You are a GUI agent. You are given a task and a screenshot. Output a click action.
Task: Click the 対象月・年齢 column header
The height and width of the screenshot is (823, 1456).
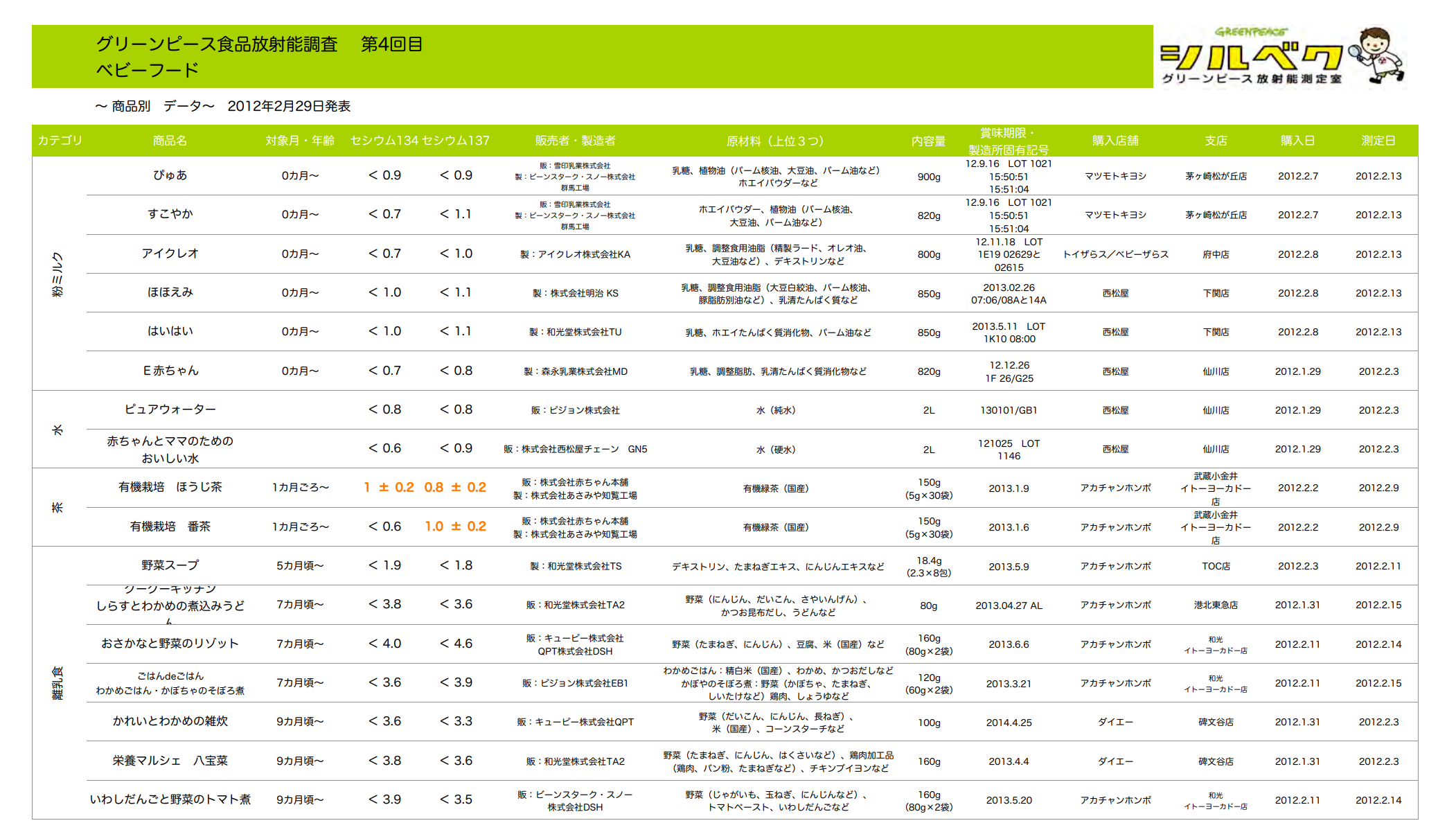click(x=300, y=141)
